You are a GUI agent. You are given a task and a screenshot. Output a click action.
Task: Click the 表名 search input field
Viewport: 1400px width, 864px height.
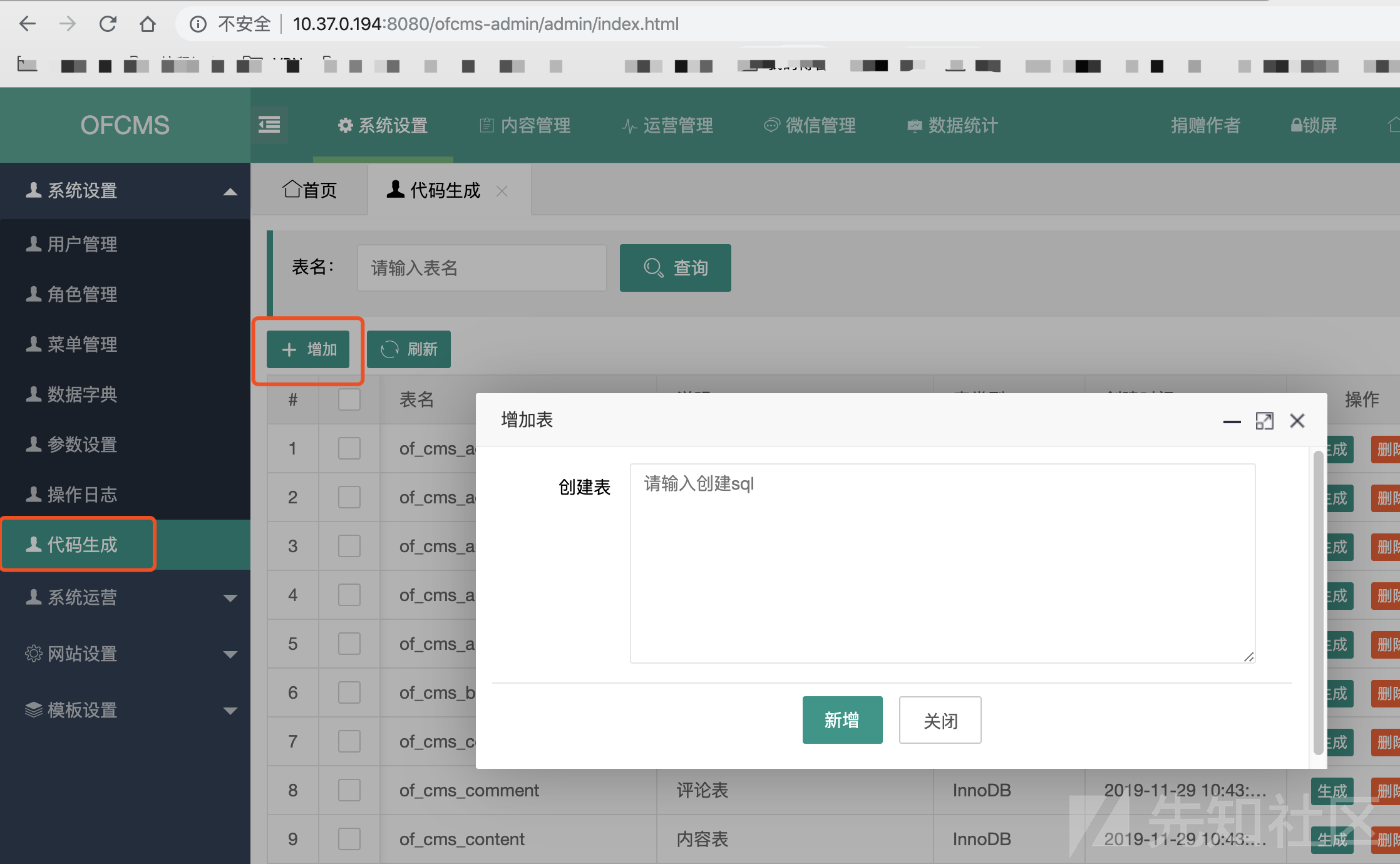(481, 268)
